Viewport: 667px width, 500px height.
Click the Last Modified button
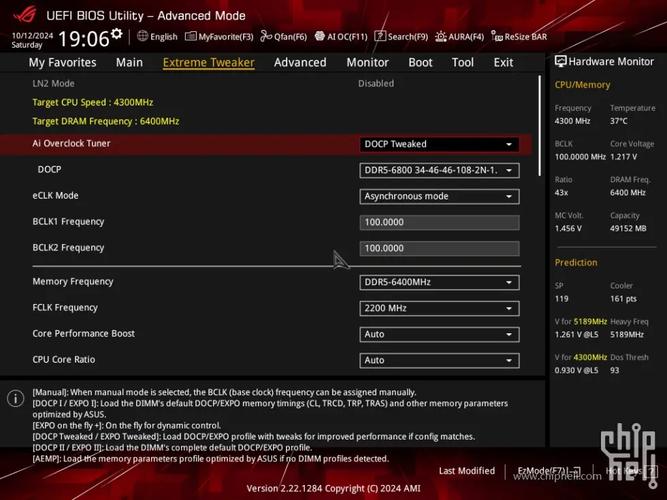tap(466, 470)
